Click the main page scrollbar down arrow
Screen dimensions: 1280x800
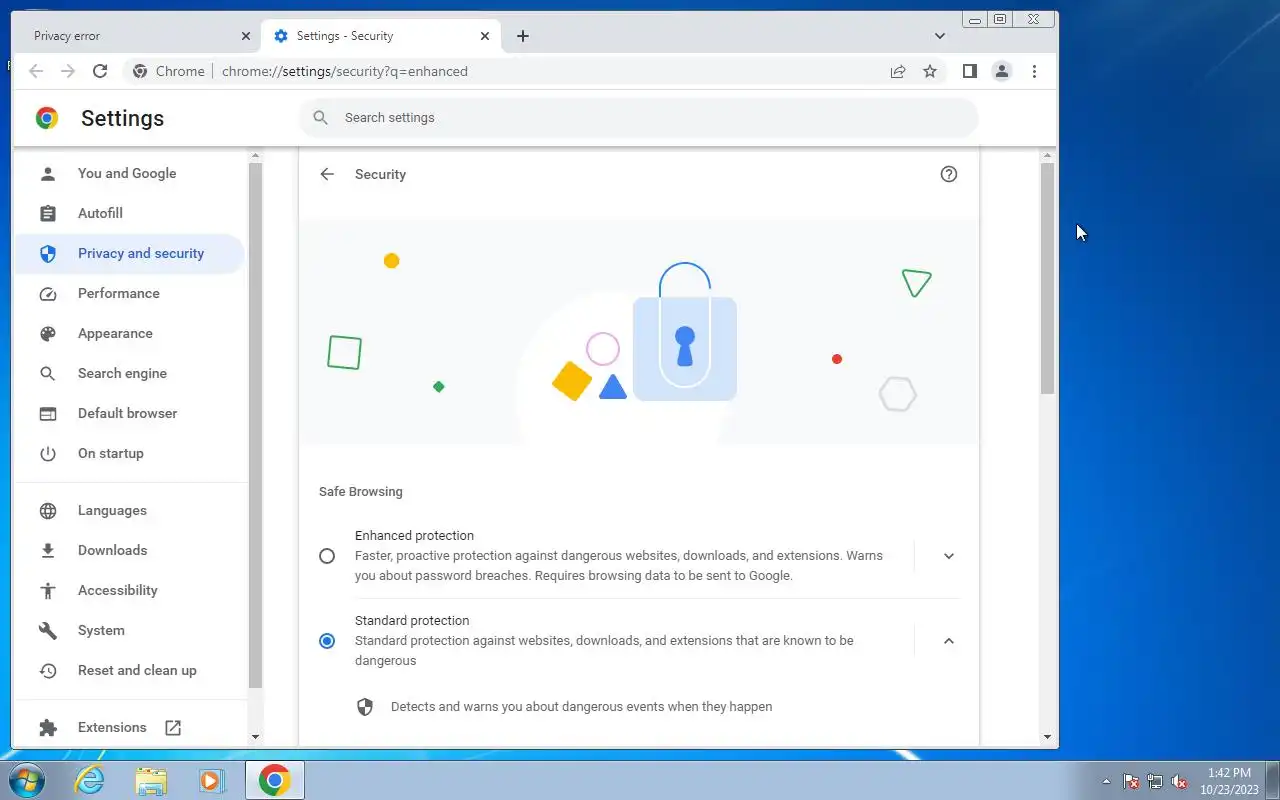point(1047,737)
